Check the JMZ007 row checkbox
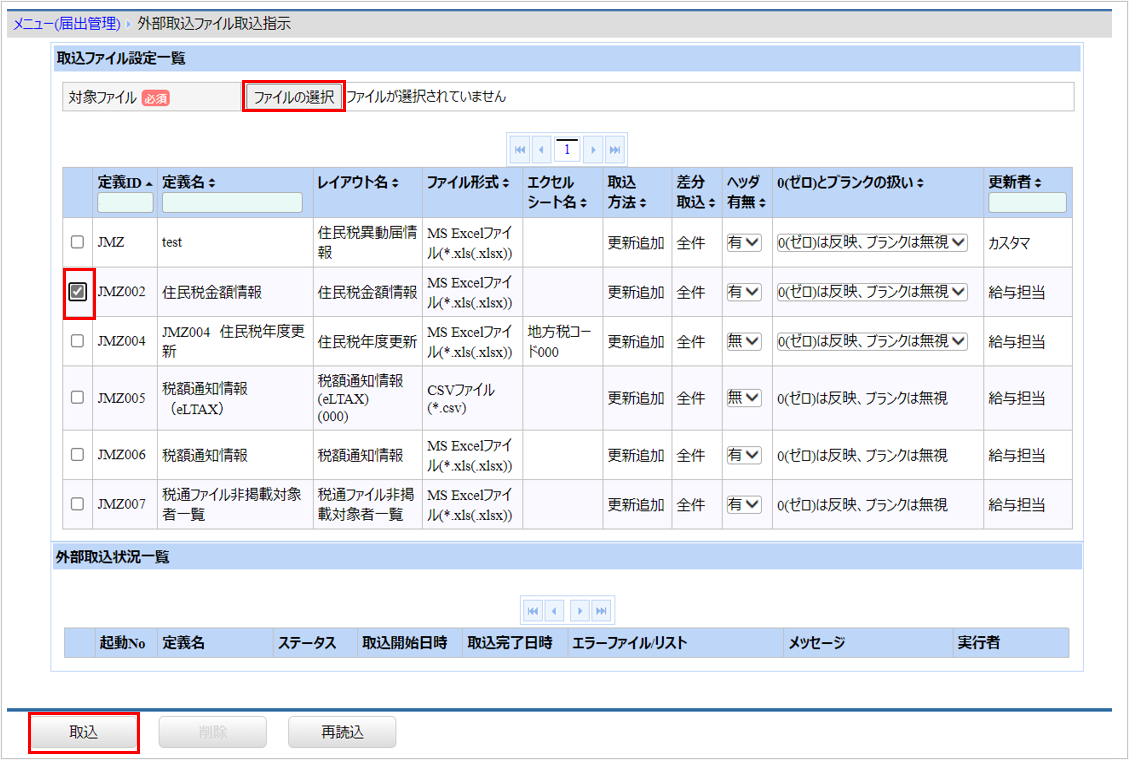Viewport: 1129px width, 760px height. (x=77, y=504)
